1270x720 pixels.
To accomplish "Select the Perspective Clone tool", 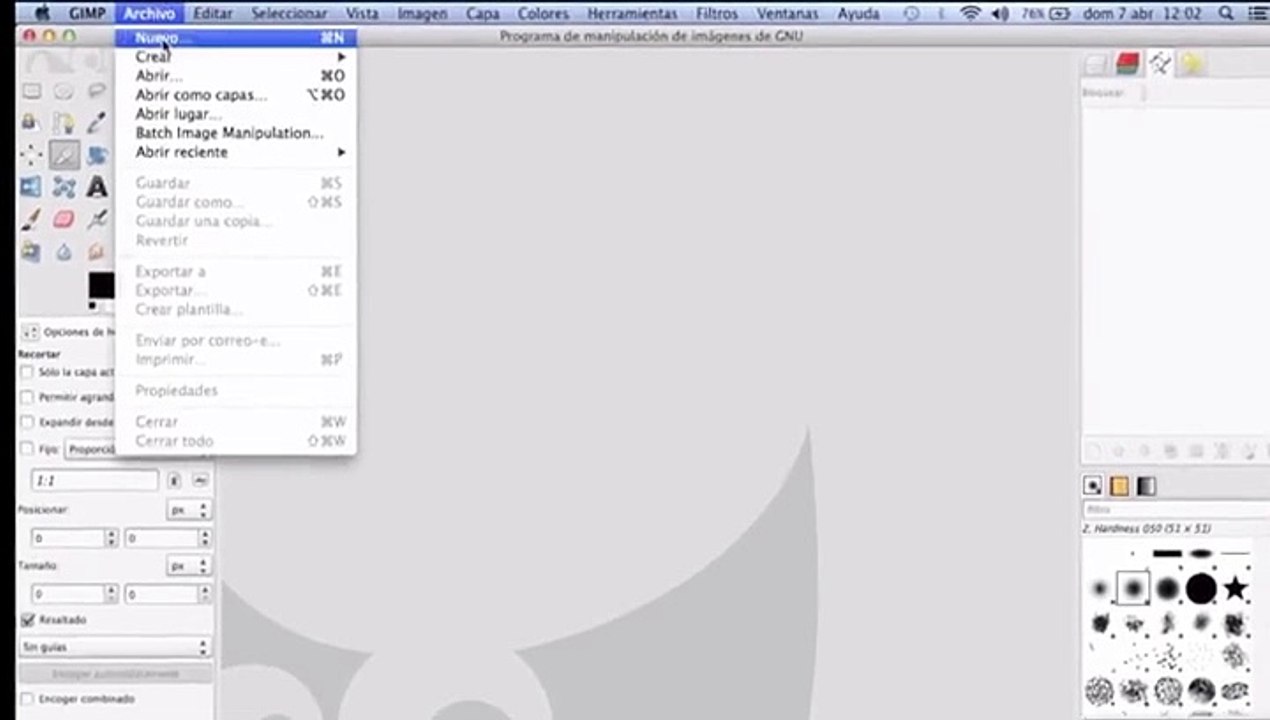I will pos(32,251).
